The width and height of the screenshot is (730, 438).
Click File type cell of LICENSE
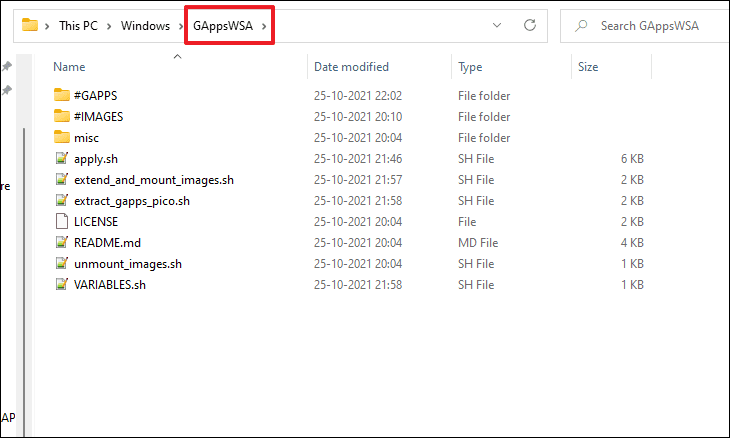point(467,222)
